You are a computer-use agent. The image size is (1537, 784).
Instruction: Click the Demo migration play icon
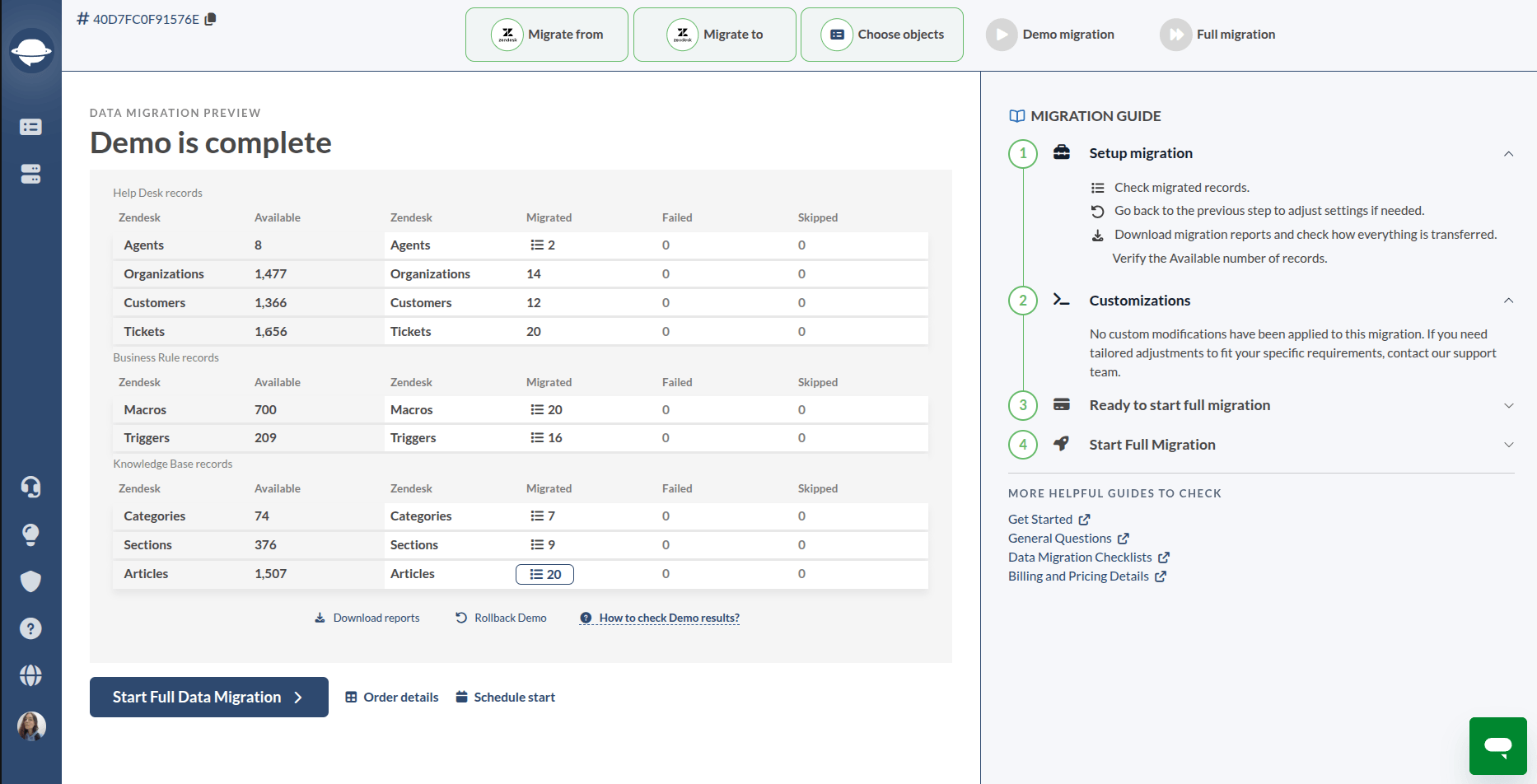click(1002, 35)
